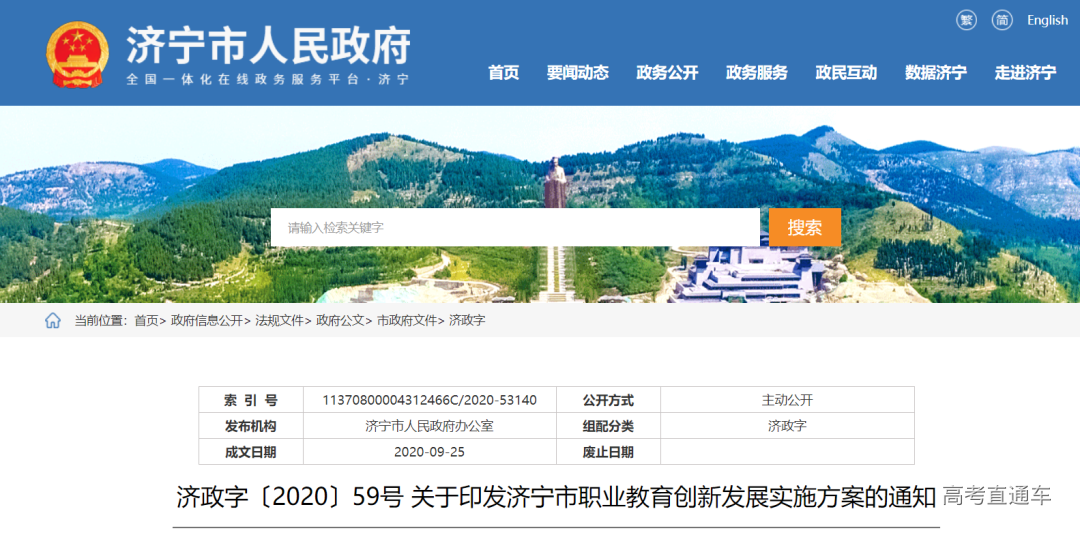Screen dimensions: 1080x535
Task: Click the 当前位置 label
Action: [101, 321]
